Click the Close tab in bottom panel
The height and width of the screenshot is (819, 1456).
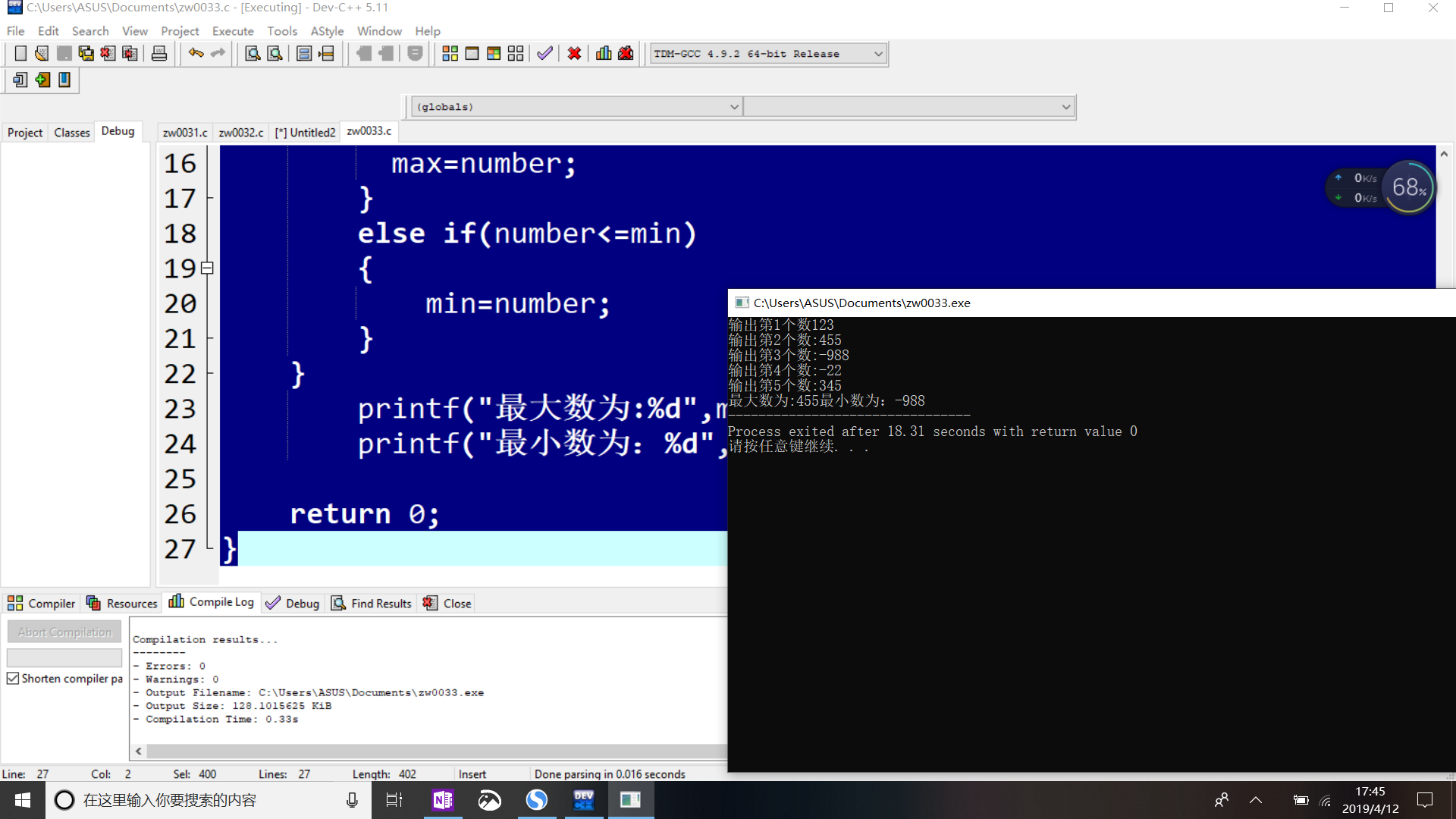coord(448,604)
